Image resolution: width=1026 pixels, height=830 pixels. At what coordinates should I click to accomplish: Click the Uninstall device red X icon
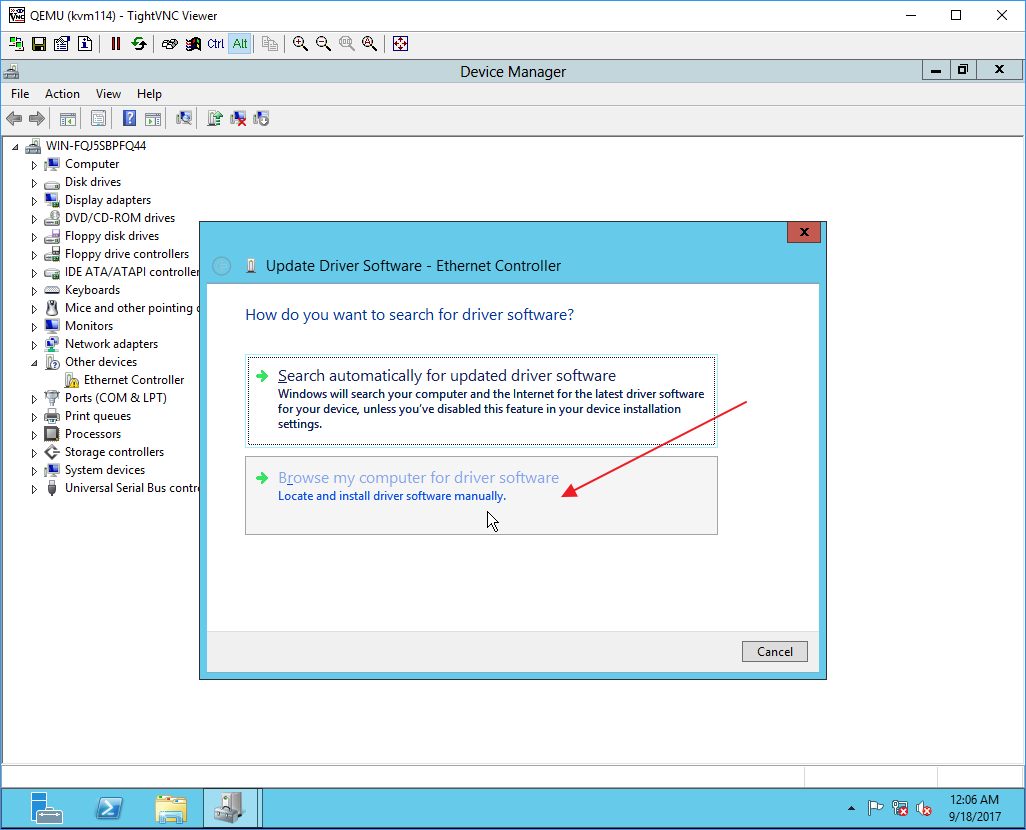pyautogui.click(x=238, y=118)
